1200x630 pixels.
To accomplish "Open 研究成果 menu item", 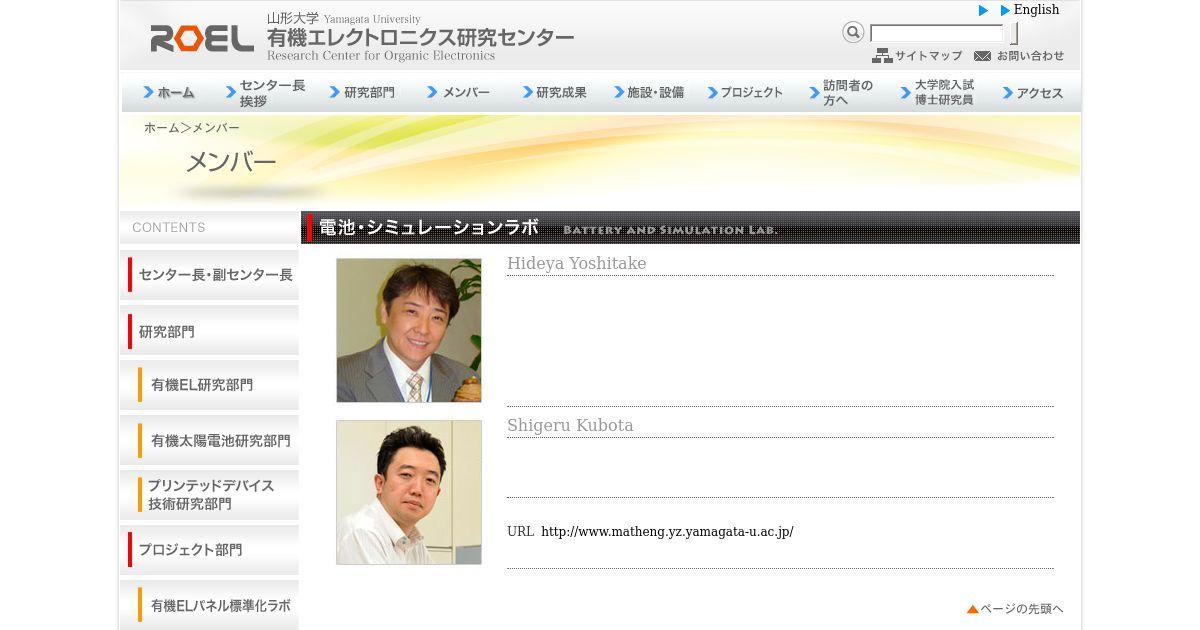I will [555, 92].
